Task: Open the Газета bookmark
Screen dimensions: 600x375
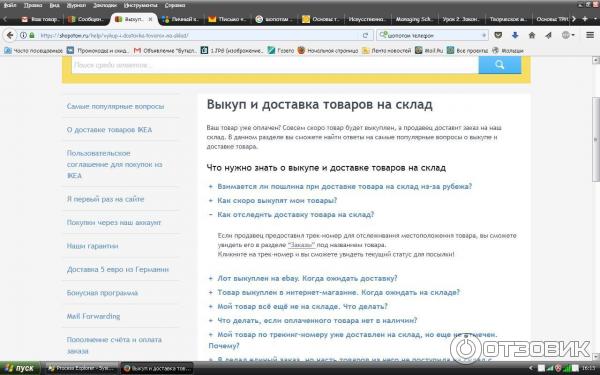Action: tap(280, 51)
